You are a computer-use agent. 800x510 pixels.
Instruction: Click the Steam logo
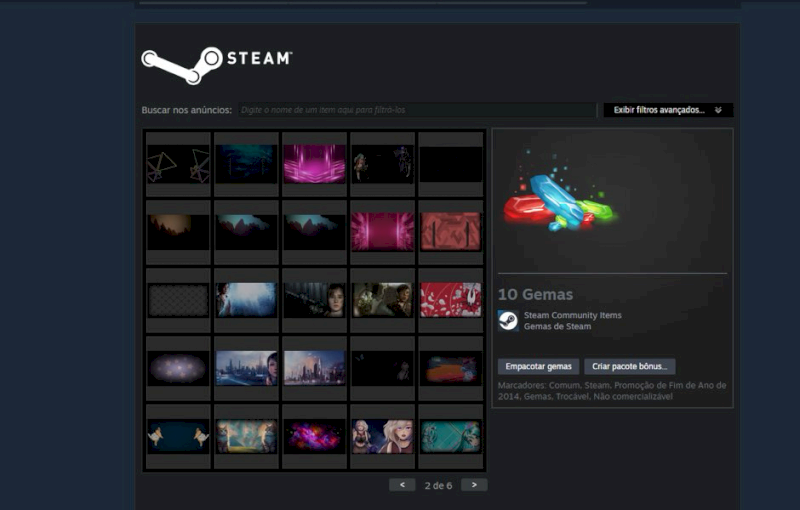pyautogui.click(x=216, y=65)
